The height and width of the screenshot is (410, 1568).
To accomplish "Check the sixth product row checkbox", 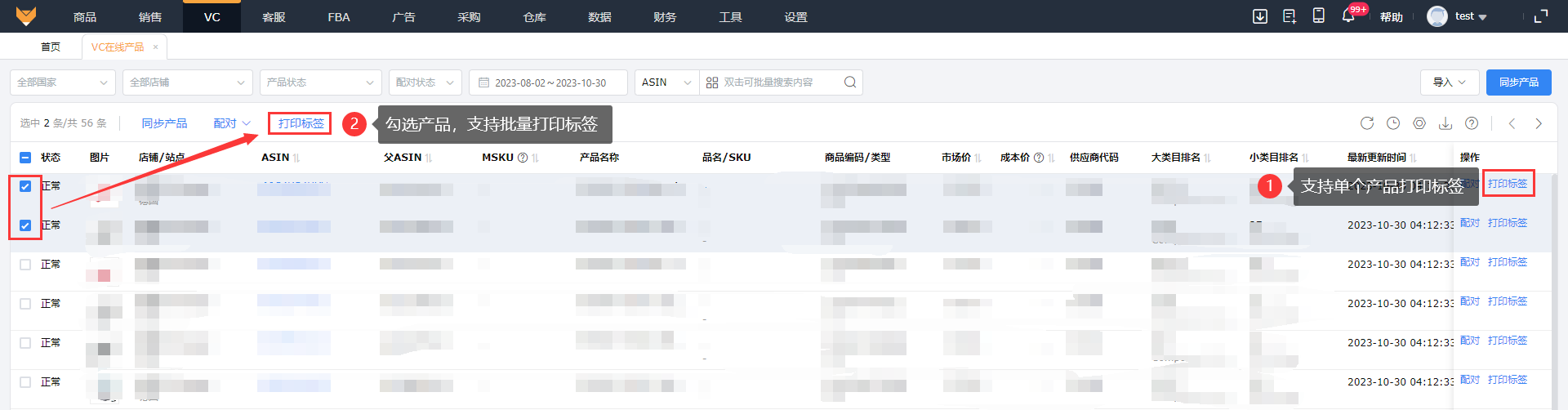I will [25, 382].
